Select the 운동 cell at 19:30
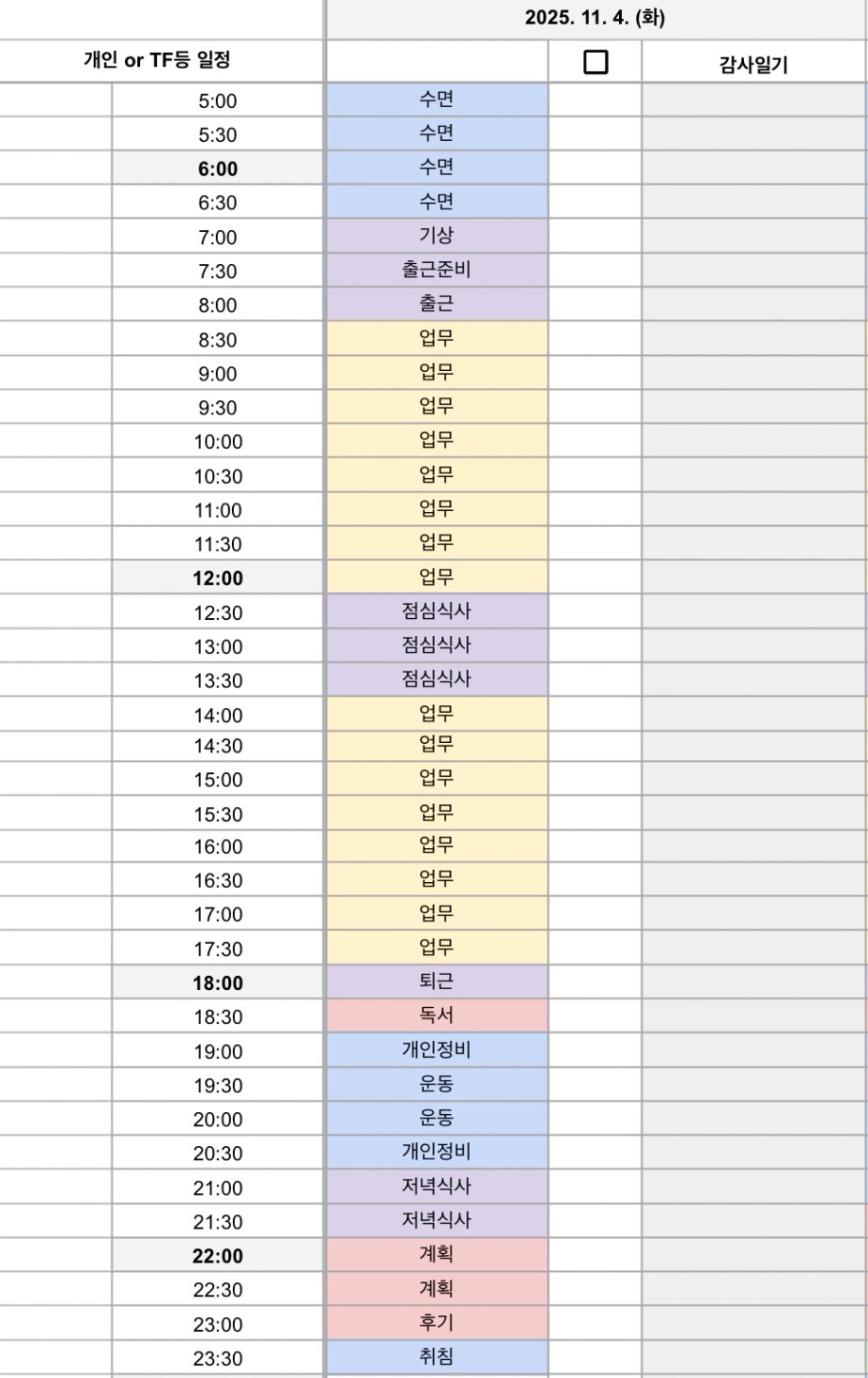 coord(437,1084)
